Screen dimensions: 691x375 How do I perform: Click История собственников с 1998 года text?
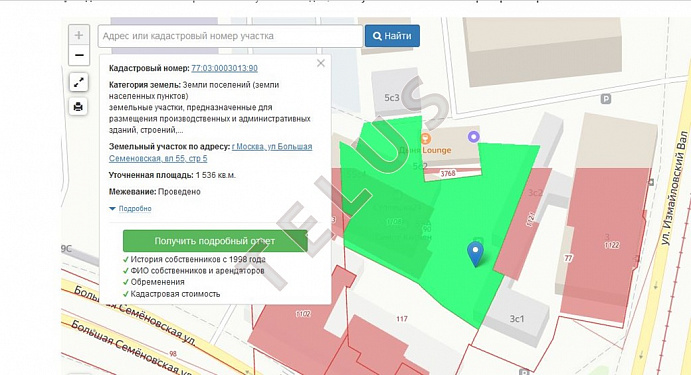[198, 260]
